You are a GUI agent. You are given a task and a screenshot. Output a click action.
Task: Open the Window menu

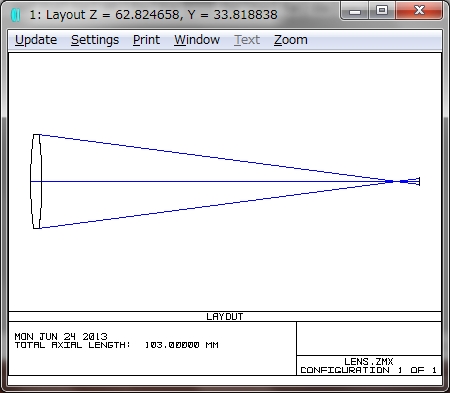(197, 40)
